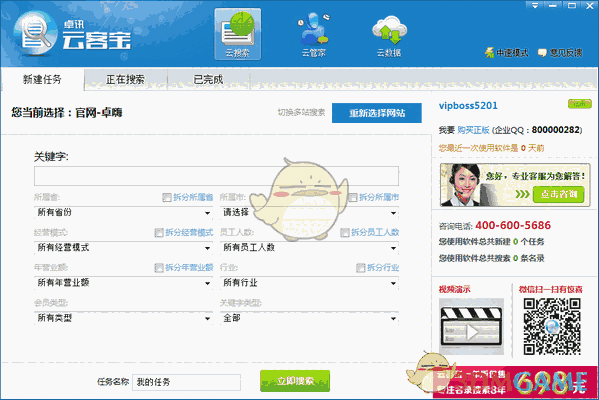The width and height of the screenshot is (599, 400).
Task: Select the 新建任务 tab
Action: [42, 79]
